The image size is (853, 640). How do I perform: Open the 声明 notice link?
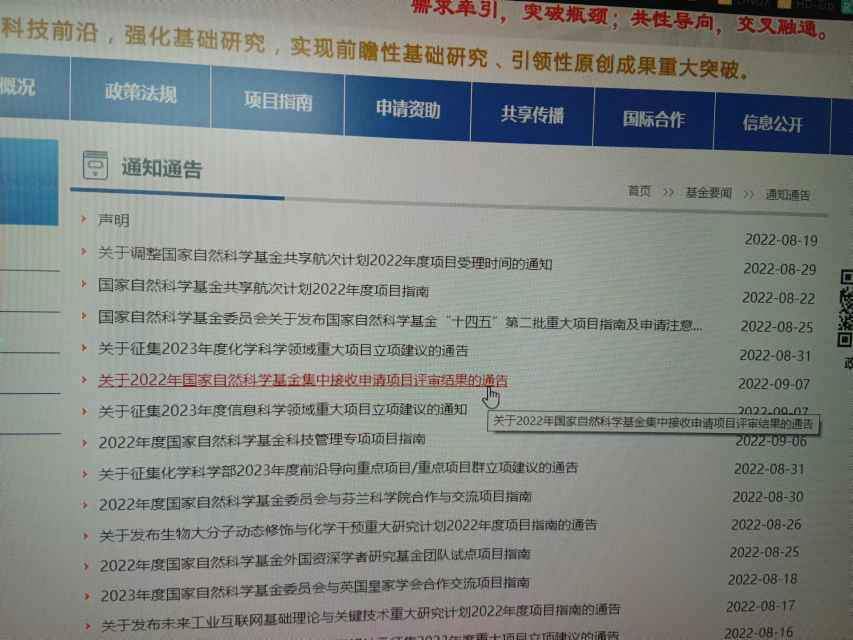113,220
